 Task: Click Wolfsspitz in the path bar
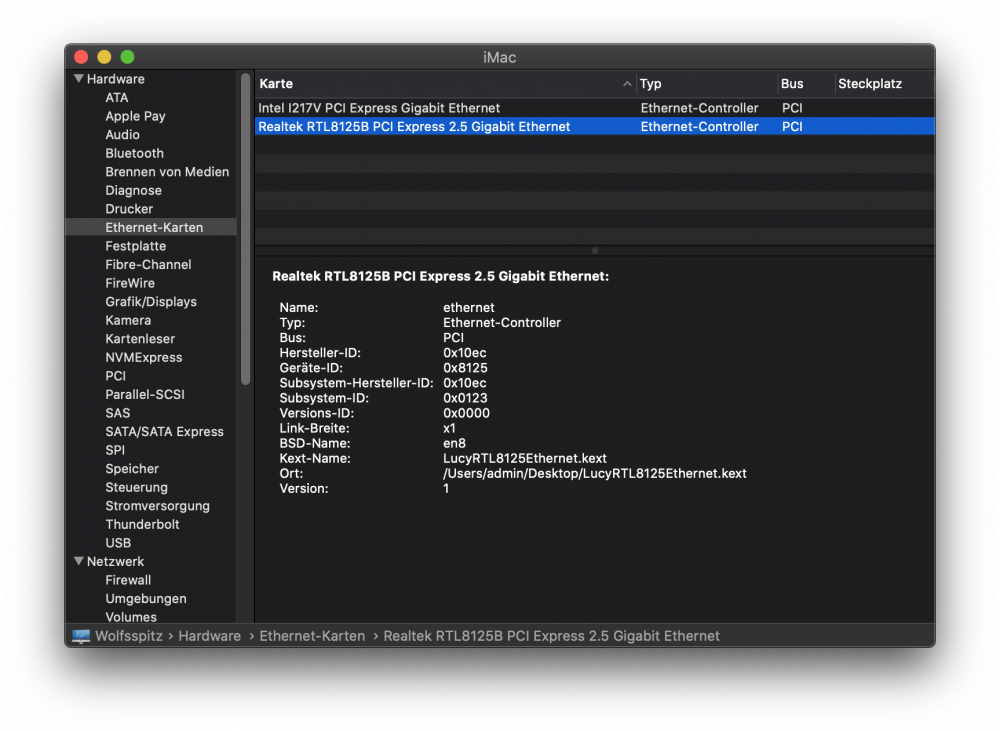(x=129, y=636)
